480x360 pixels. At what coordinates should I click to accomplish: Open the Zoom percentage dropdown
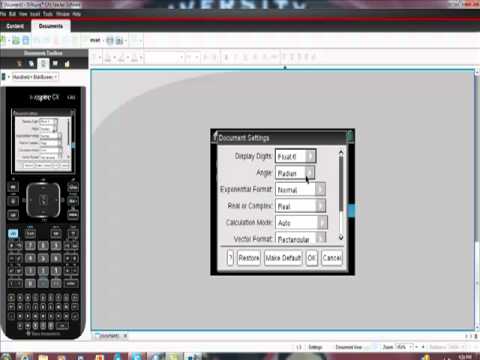(x=404, y=347)
